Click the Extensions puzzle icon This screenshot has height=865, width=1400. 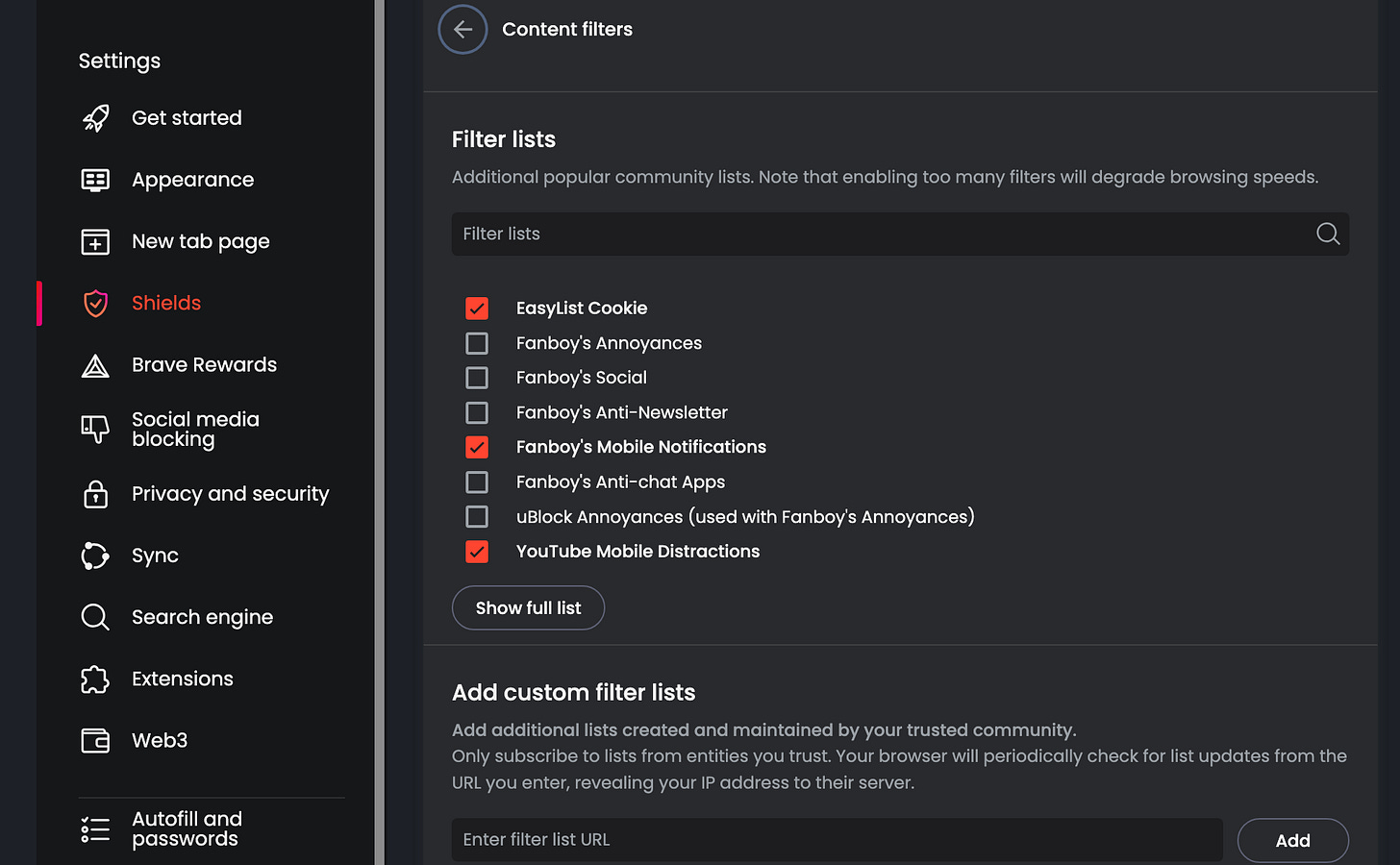pyautogui.click(x=95, y=680)
